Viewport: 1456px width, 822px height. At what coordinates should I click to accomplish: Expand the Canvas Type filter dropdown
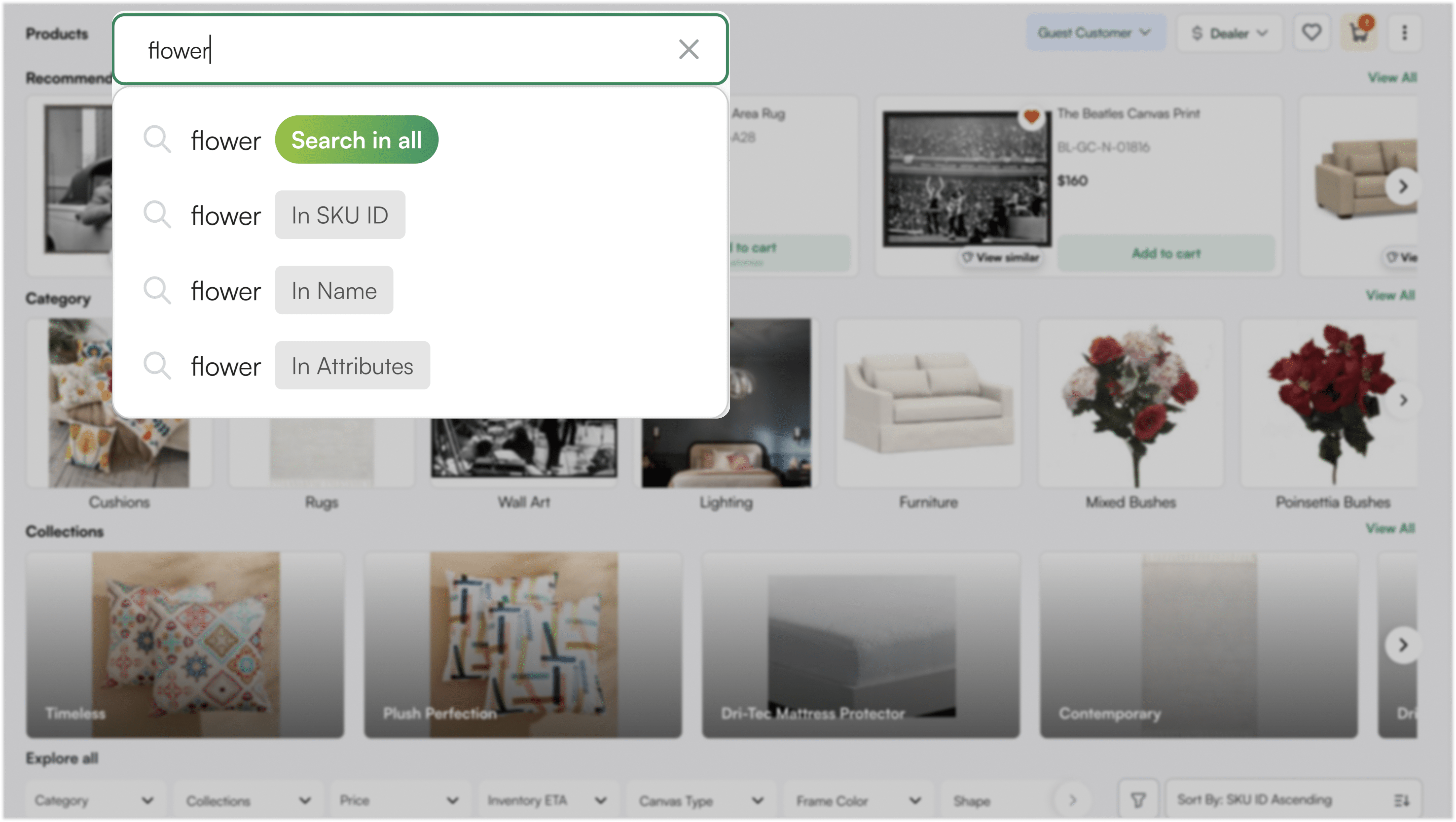click(x=701, y=801)
